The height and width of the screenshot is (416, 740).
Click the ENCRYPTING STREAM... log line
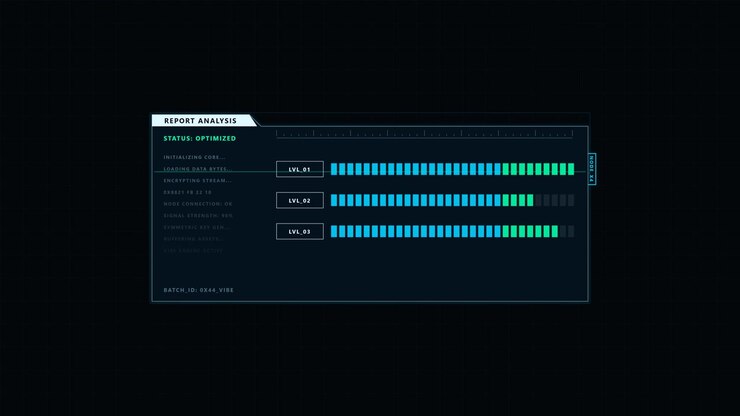[197, 181]
